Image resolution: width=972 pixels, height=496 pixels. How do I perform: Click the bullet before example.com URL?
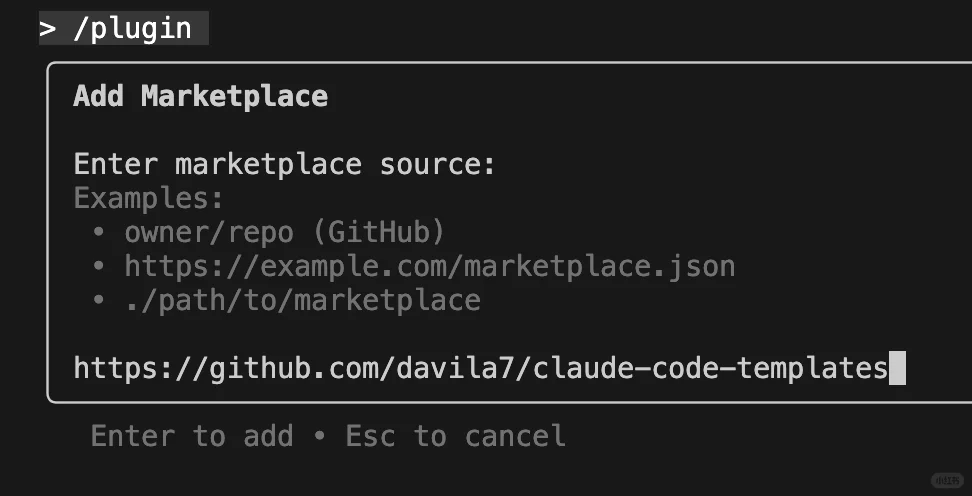(99, 267)
